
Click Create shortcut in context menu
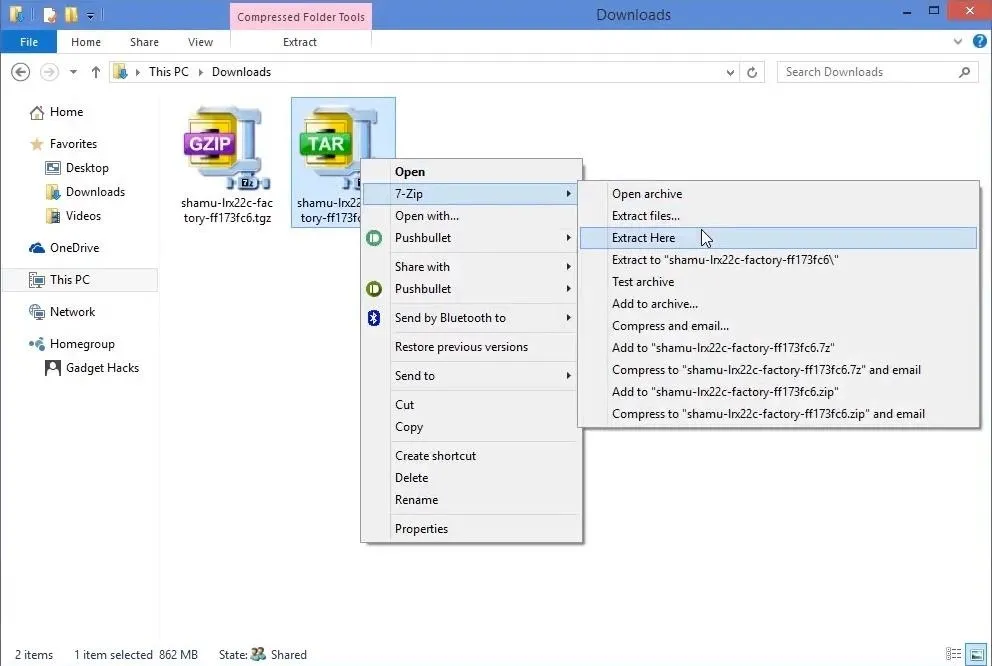(x=471, y=455)
